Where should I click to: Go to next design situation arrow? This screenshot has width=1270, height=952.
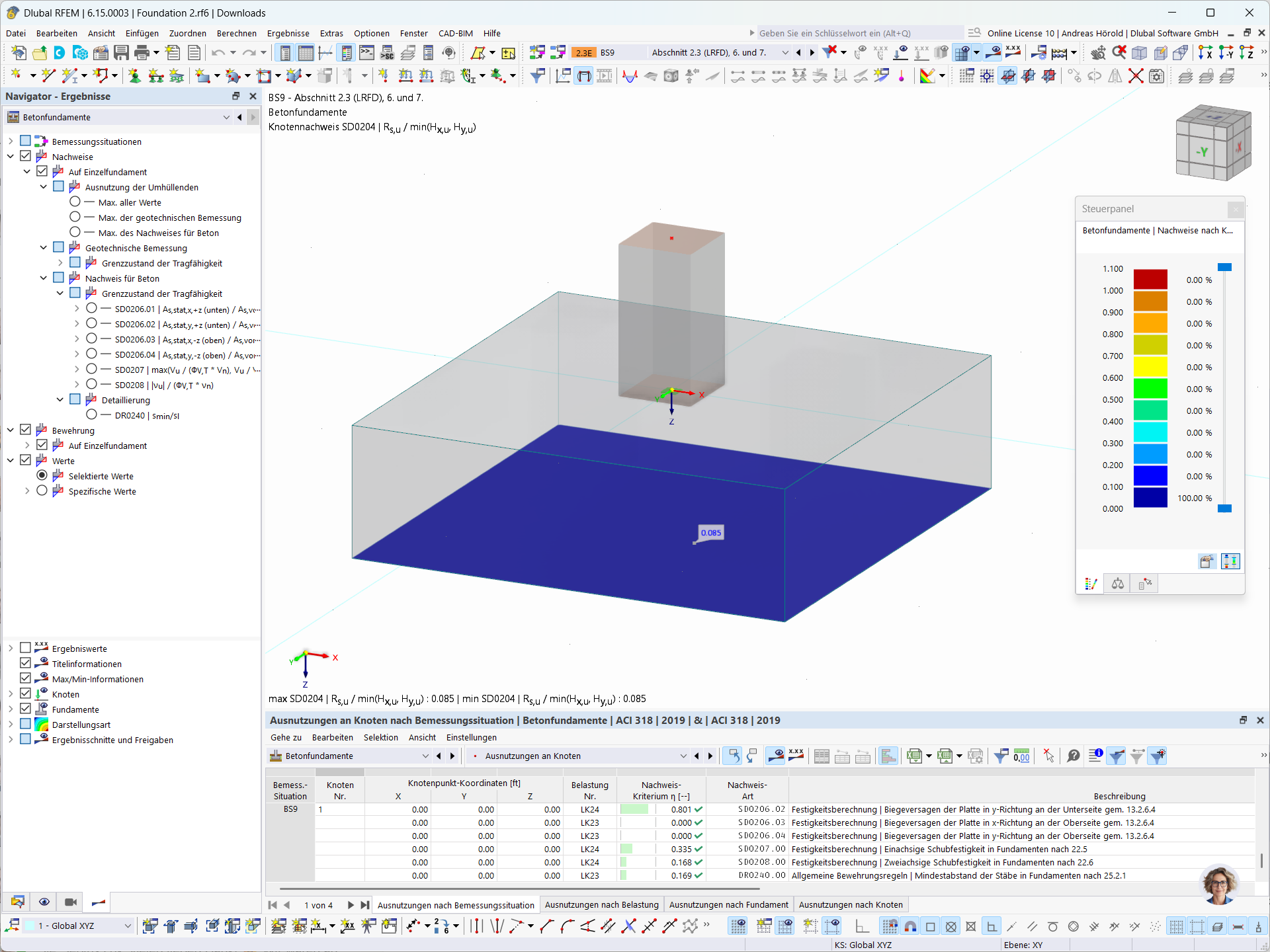[812, 53]
